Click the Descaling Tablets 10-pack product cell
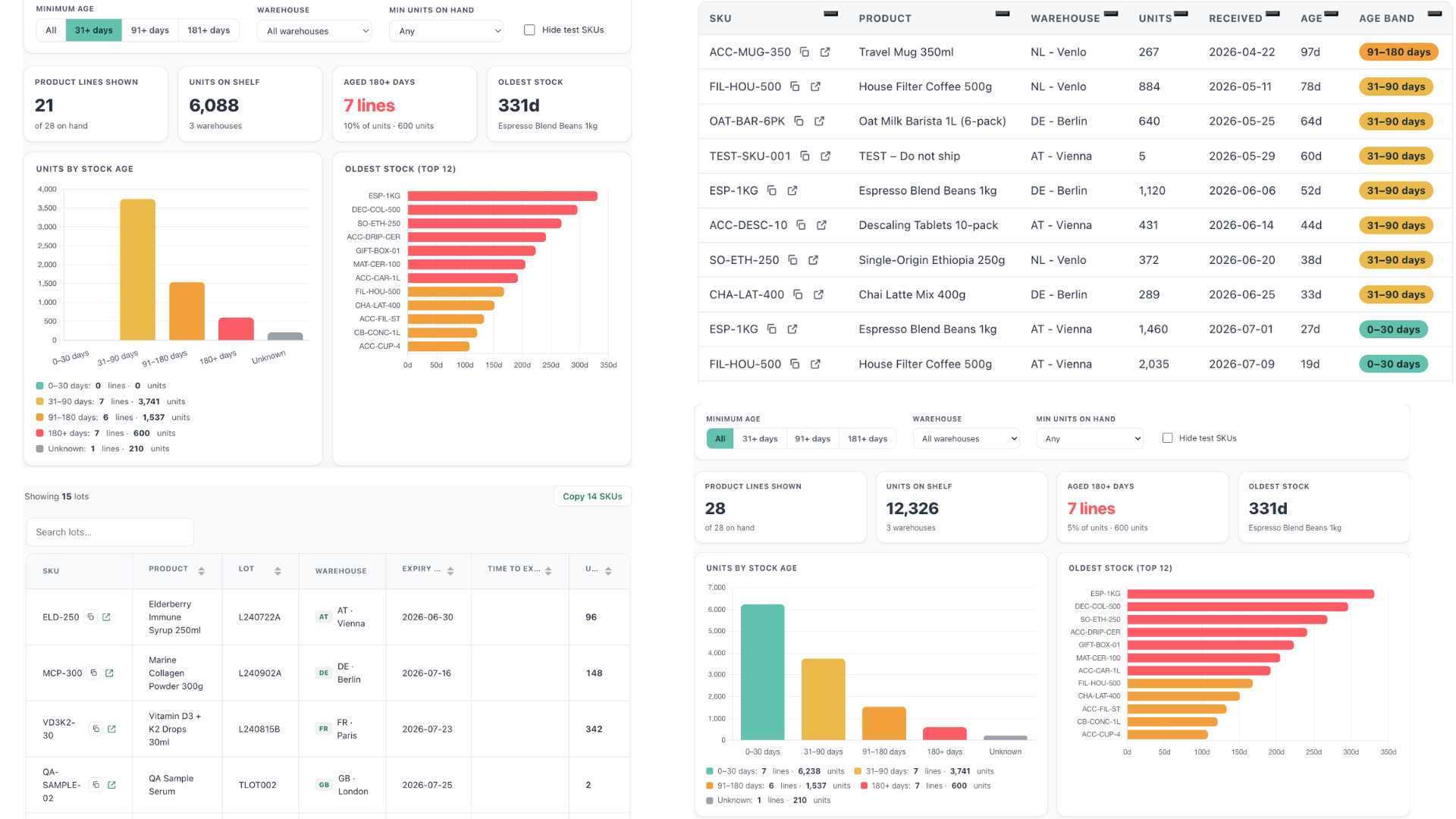Viewport: 1456px width, 819px height. (928, 225)
